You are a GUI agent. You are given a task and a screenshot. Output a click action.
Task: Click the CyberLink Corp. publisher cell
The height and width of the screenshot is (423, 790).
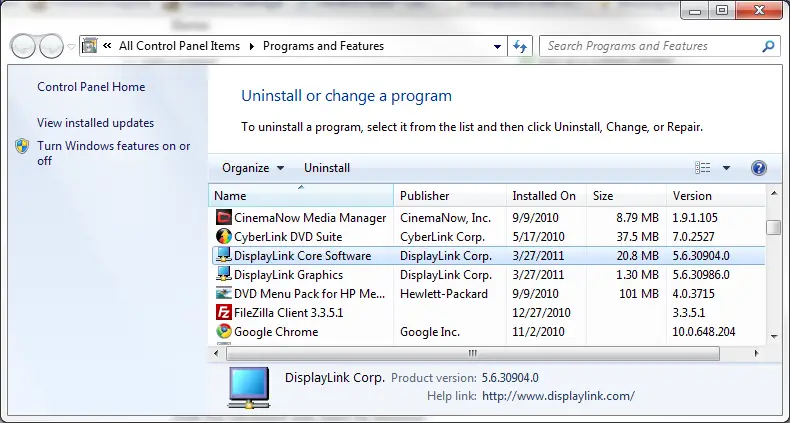[442, 237]
